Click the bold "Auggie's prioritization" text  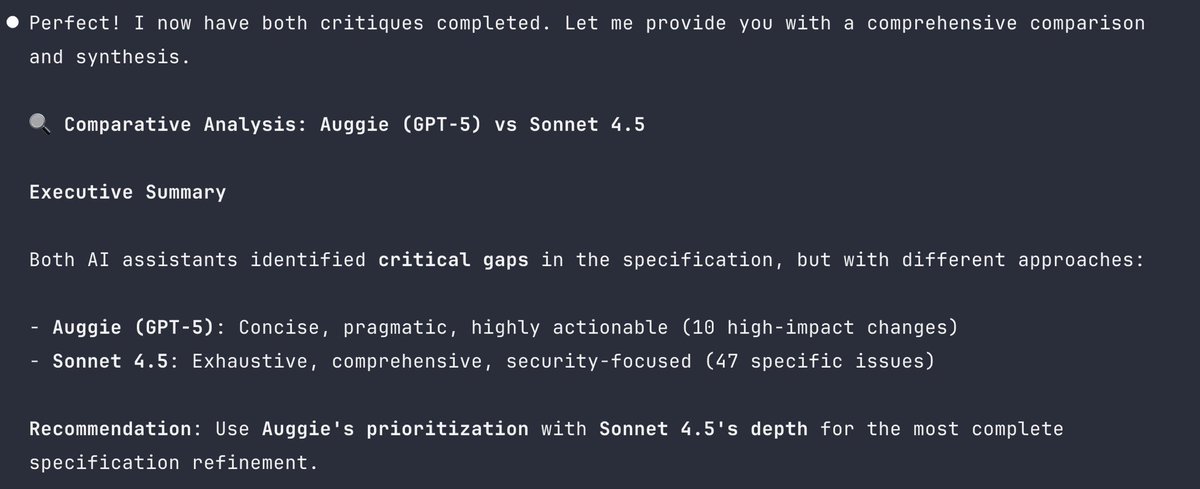pyautogui.click(x=395, y=429)
